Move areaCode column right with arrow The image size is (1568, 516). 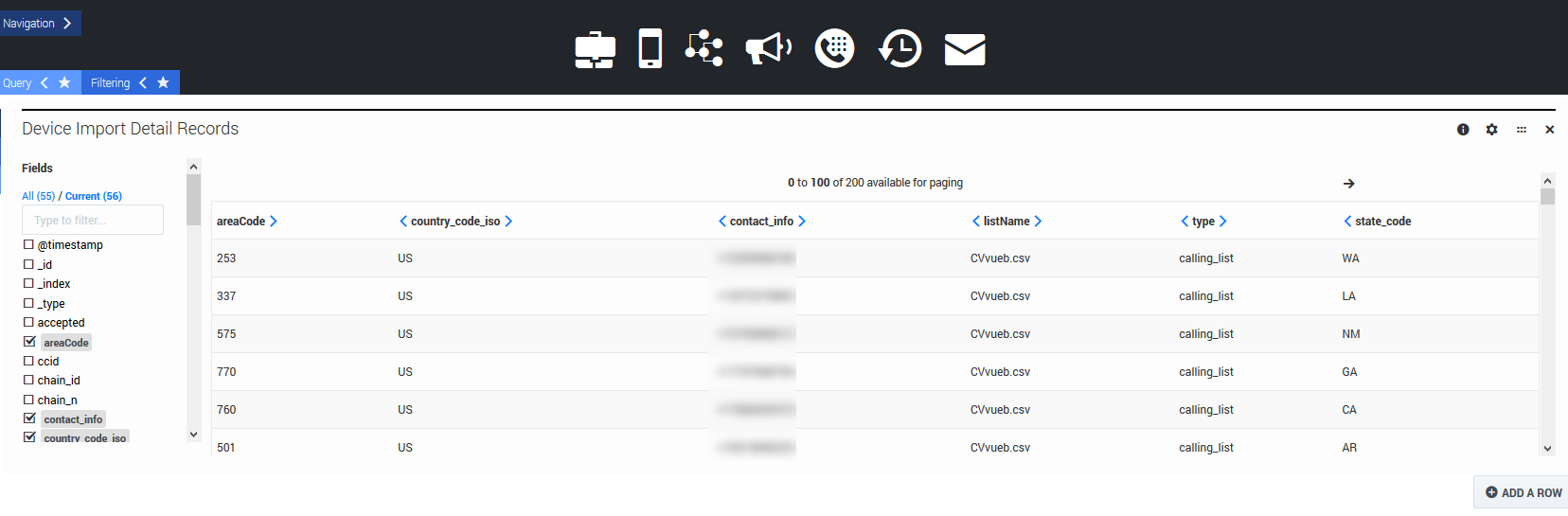[274, 222]
